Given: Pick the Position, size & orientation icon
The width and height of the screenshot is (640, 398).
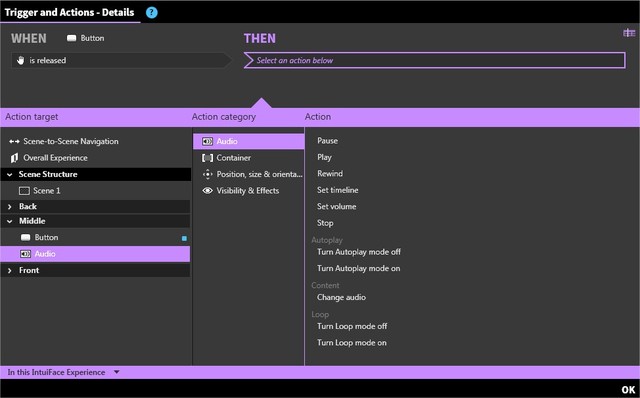Looking at the screenshot, I should (207, 174).
